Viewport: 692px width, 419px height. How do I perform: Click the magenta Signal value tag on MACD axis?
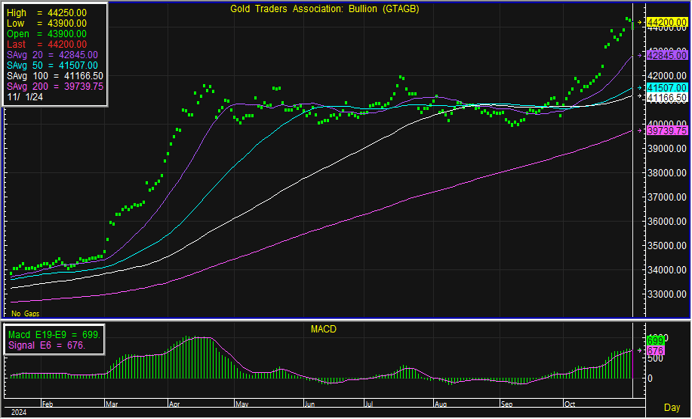(656, 351)
